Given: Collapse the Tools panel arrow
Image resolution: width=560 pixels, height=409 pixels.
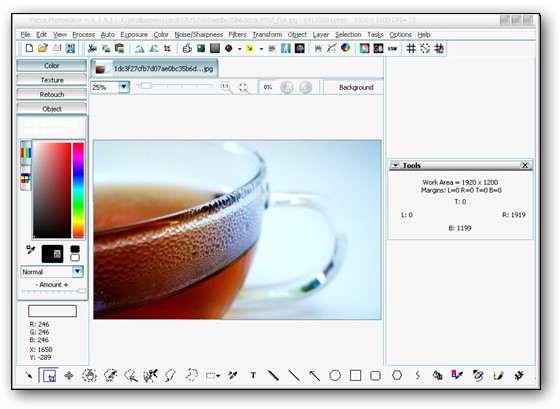Looking at the screenshot, I should (395, 165).
